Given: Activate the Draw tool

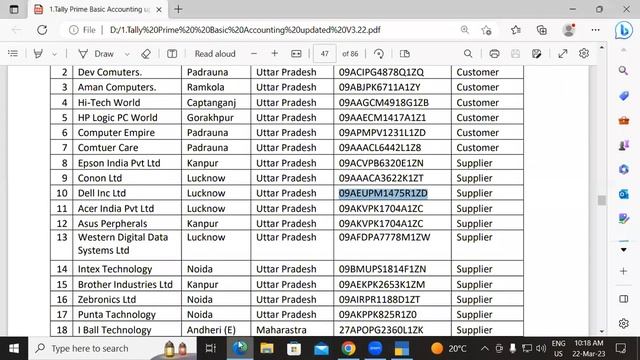Looking at the screenshot, I should [x=96, y=53].
